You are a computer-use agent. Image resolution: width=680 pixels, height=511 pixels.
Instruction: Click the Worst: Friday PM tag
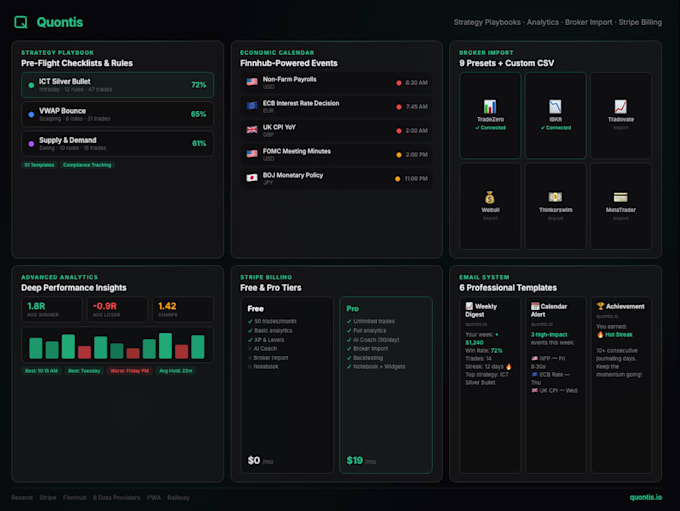[129, 371]
